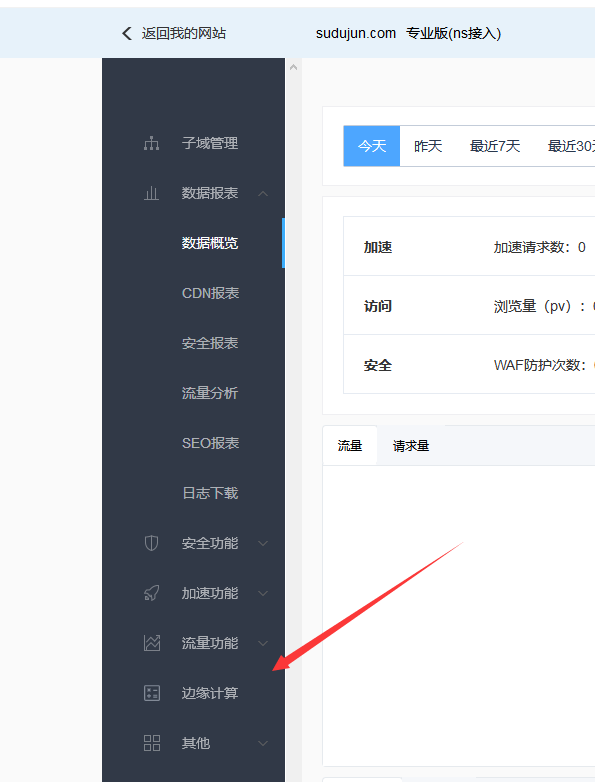
Task: Click the shield icon for 安全功能
Action: click(x=152, y=543)
